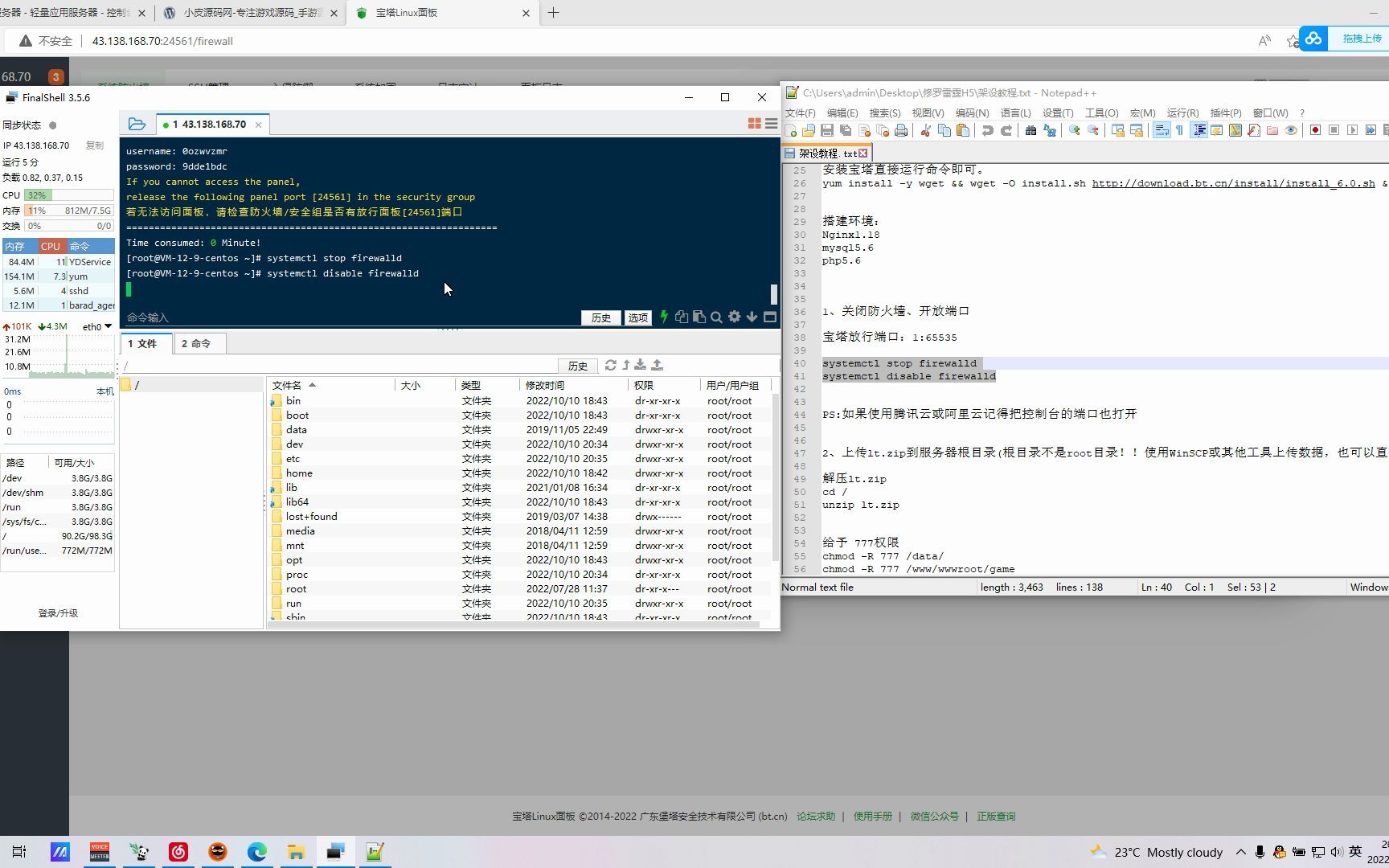Start macro recording in Notepad++
The image size is (1389, 868).
[x=1316, y=130]
